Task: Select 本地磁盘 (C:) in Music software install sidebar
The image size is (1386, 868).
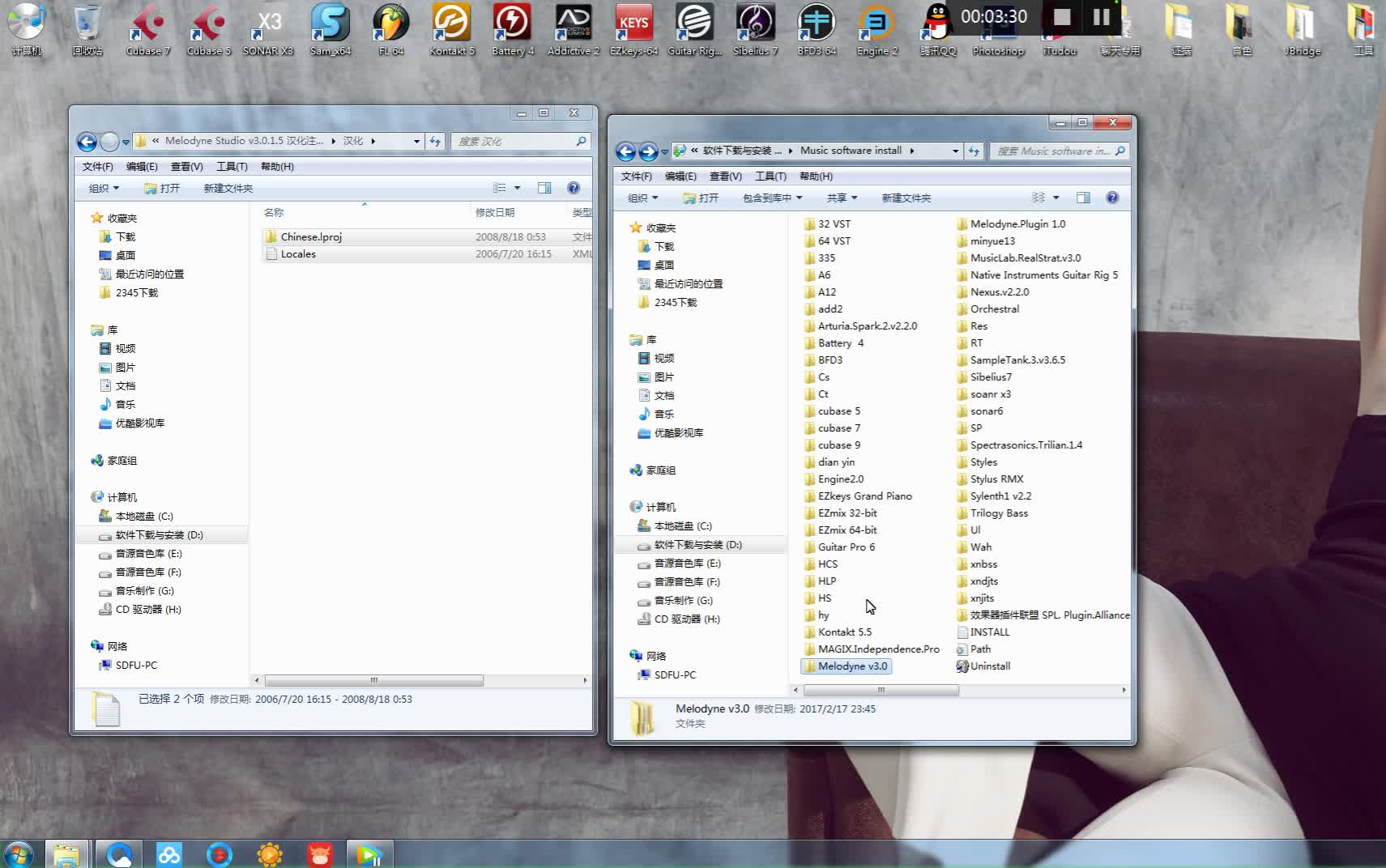Action: click(675, 526)
